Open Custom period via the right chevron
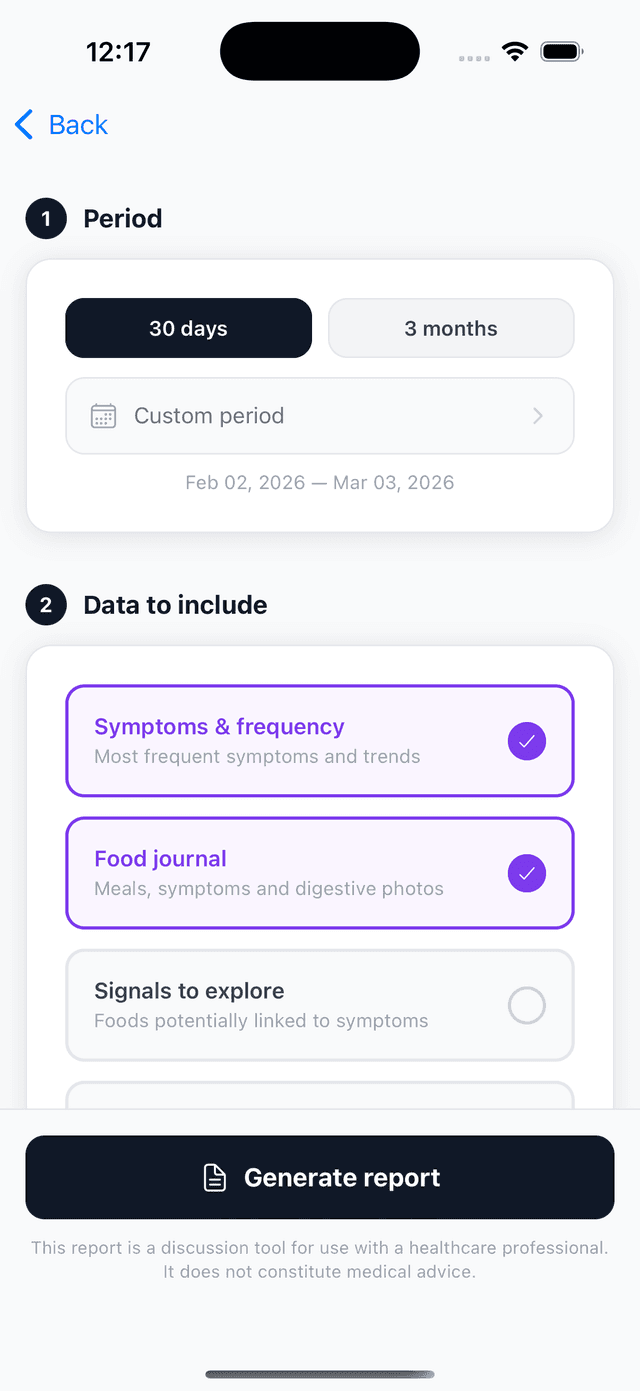 coord(539,416)
